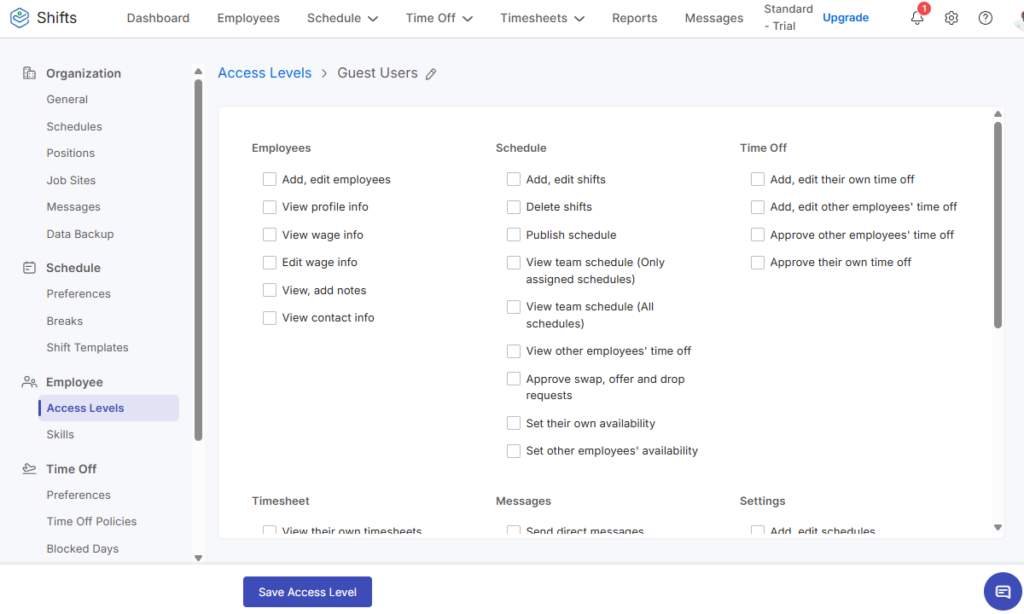Open Blocked Days settings
The height and width of the screenshot is (614, 1024).
pos(82,549)
